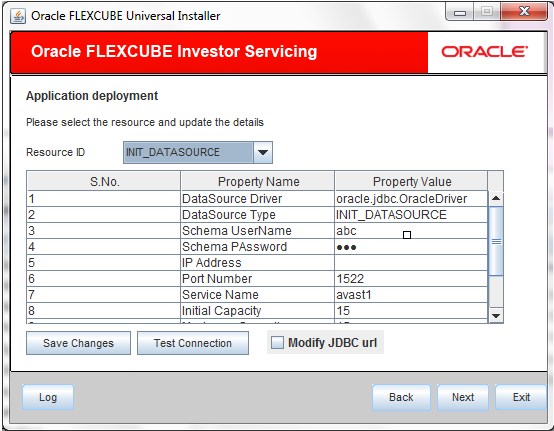Select the Port Number name cell
This screenshot has width=554, height=431.
(258, 279)
